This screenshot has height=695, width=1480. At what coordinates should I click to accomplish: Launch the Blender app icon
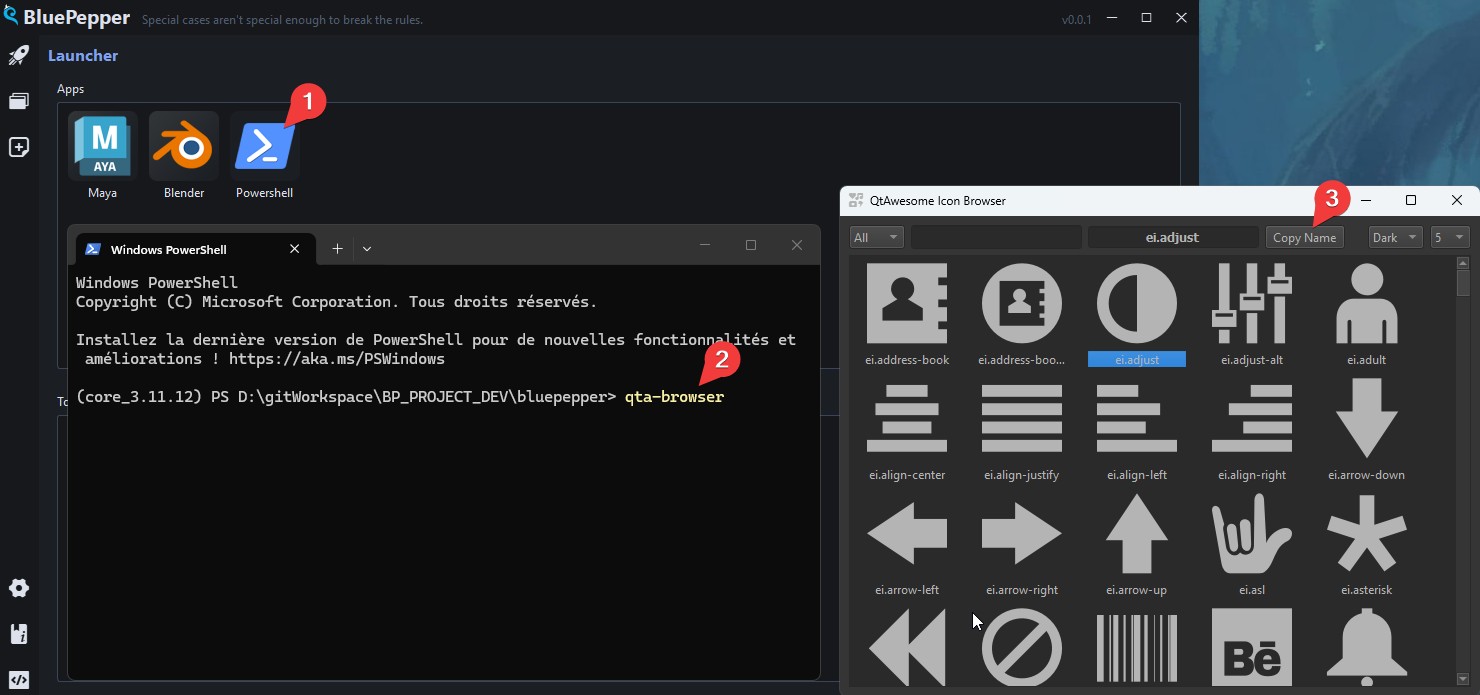[184, 146]
